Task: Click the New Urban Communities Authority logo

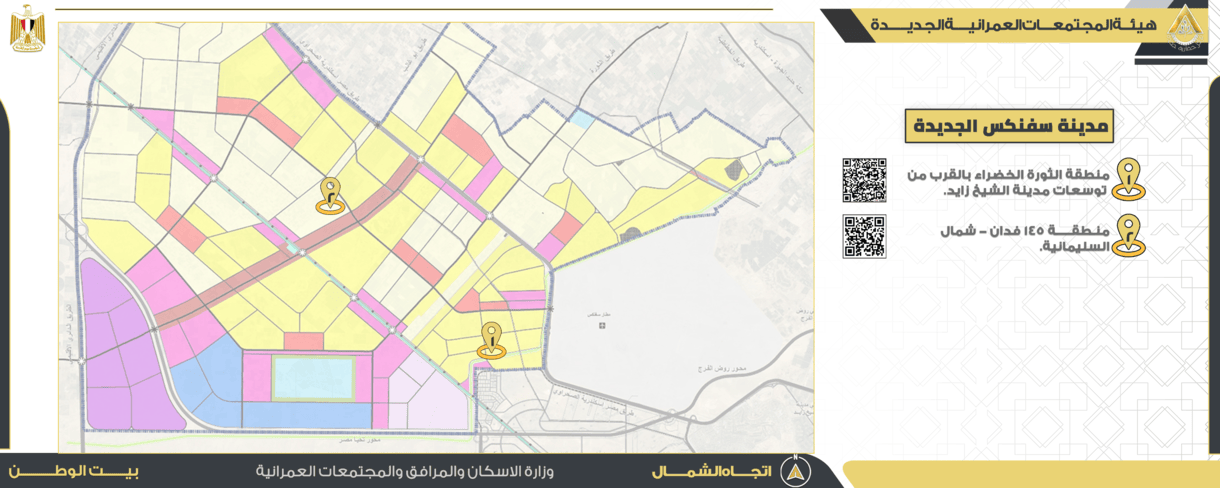Action: pyautogui.click(x=1183, y=22)
